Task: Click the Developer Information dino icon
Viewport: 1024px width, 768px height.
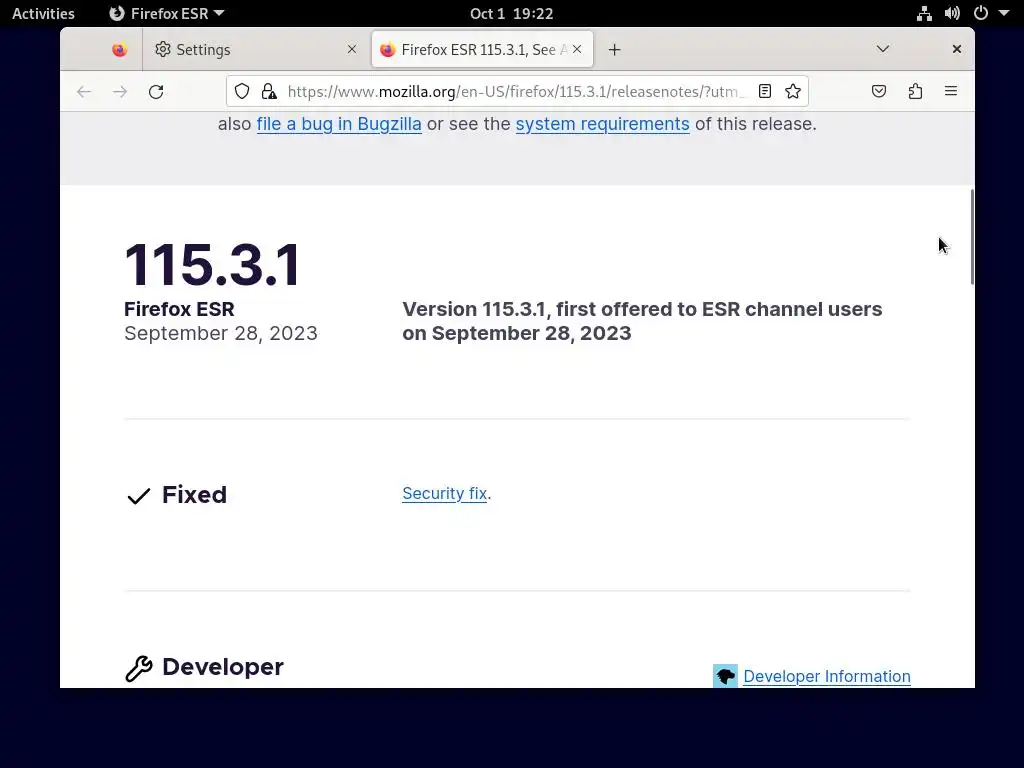Action: click(x=725, y=676)
